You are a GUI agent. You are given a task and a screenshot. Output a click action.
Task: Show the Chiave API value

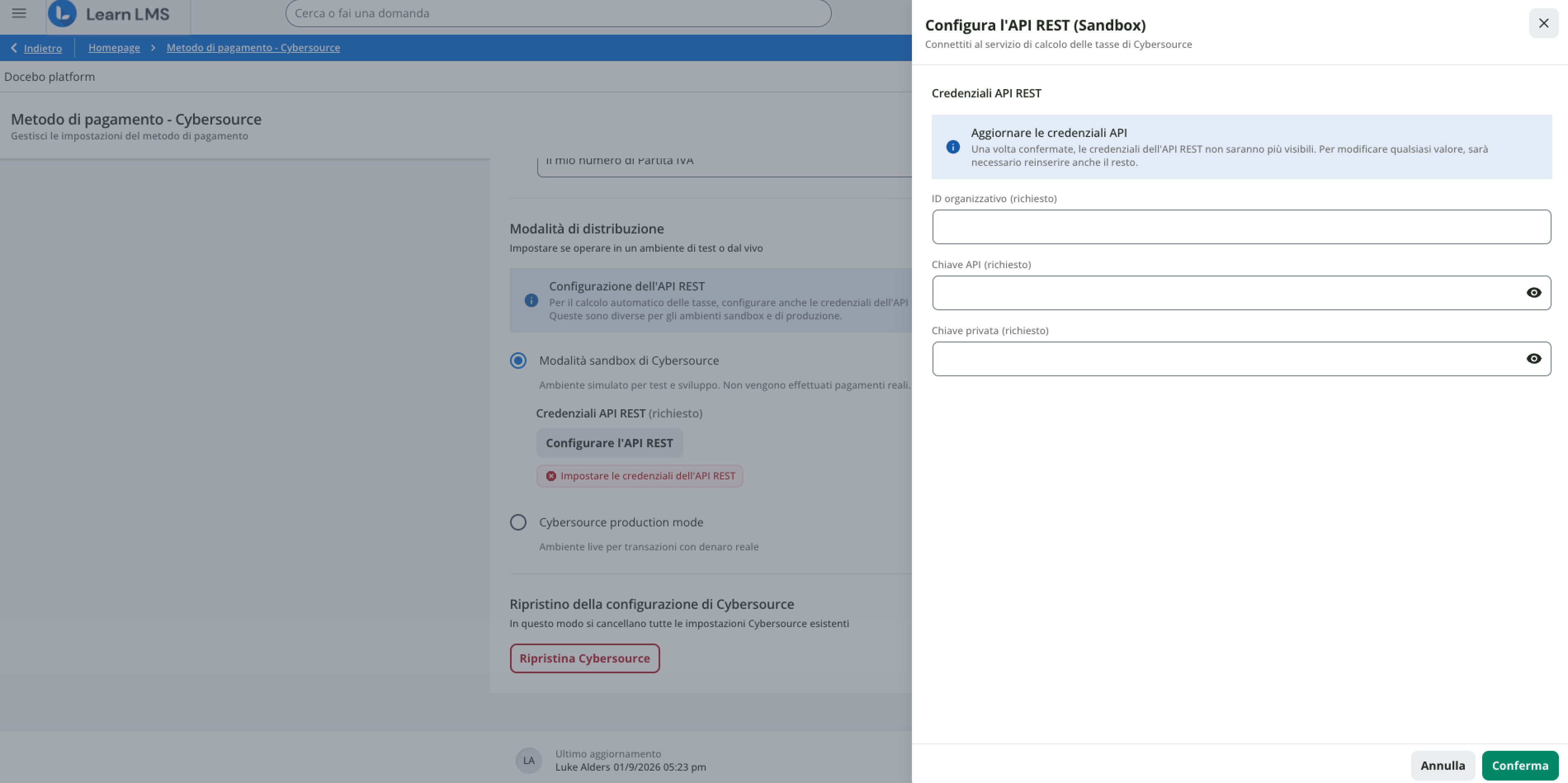(x=1533, y=292)
